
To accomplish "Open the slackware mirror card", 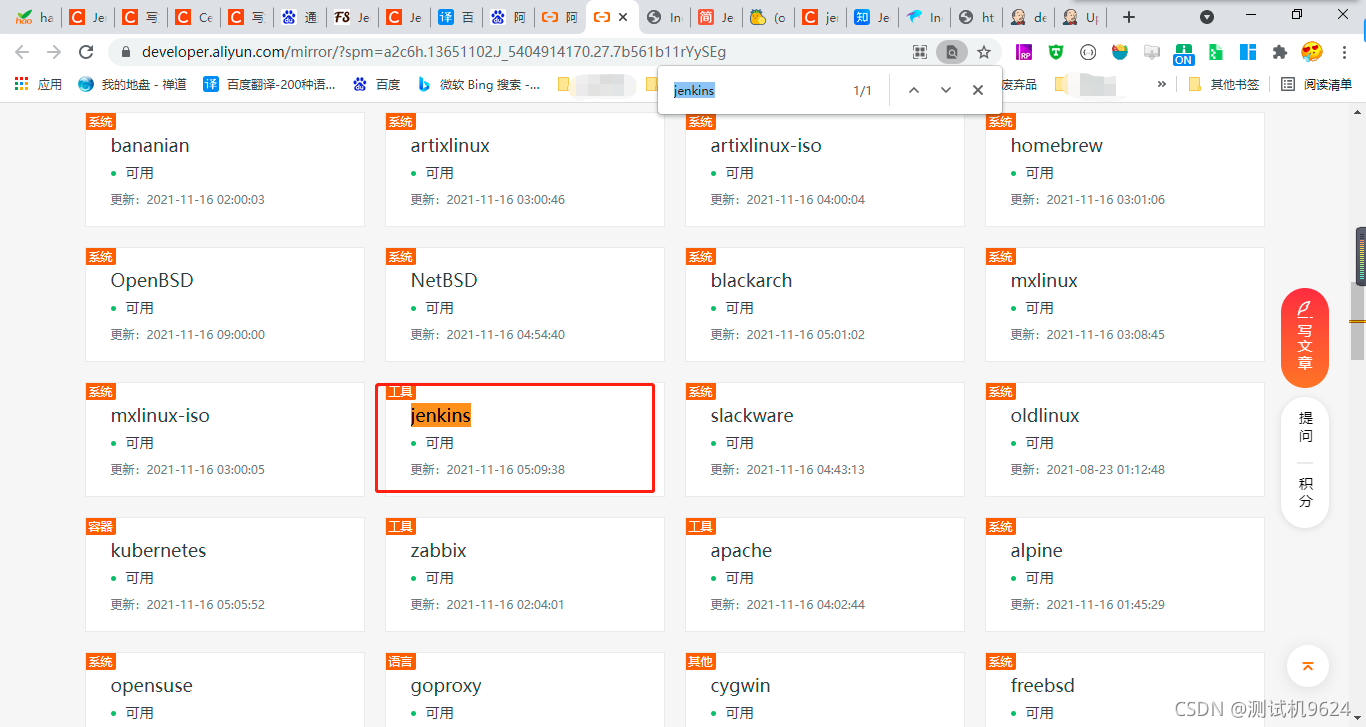I will click(x=825, y=439).
